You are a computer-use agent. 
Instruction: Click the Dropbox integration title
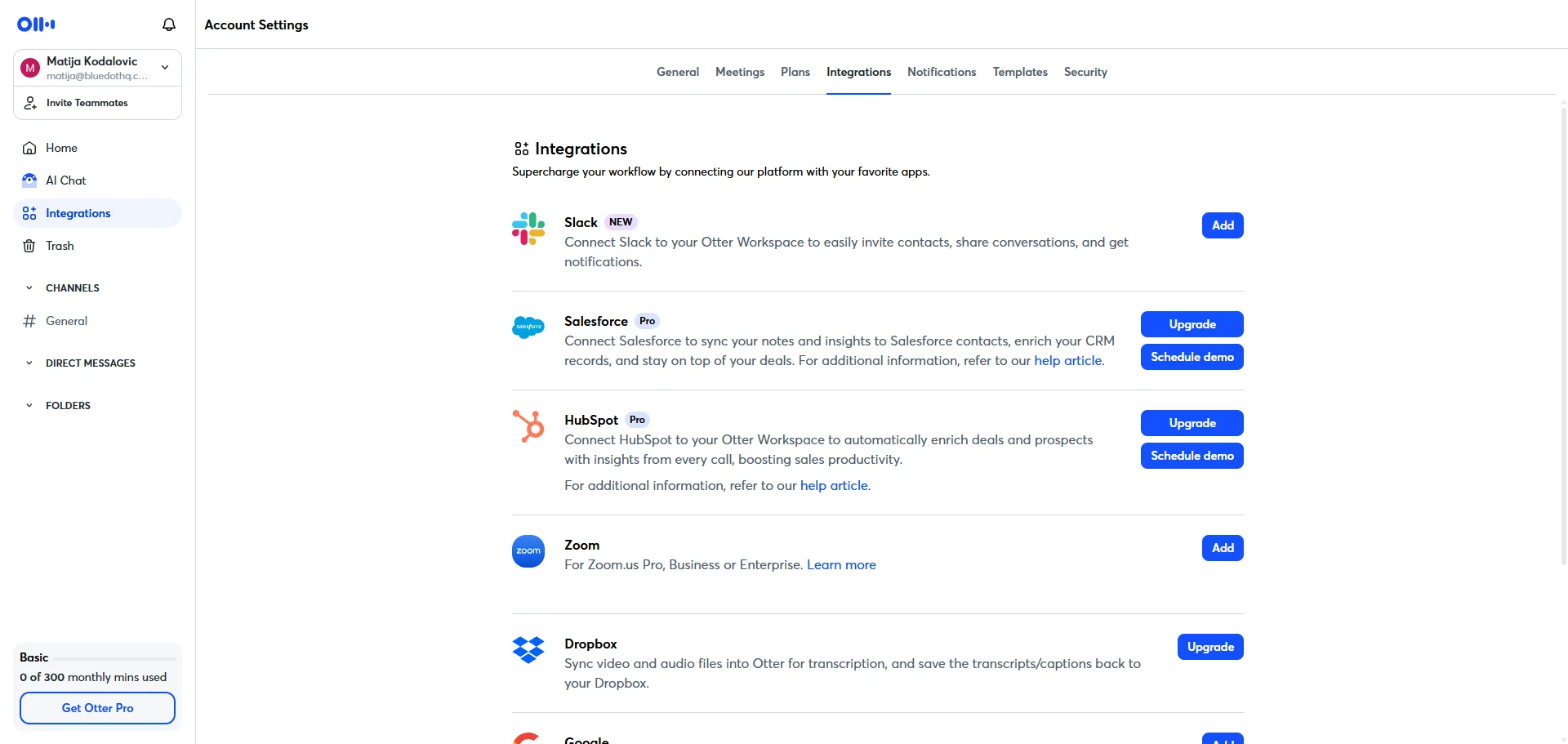(590, 644)
